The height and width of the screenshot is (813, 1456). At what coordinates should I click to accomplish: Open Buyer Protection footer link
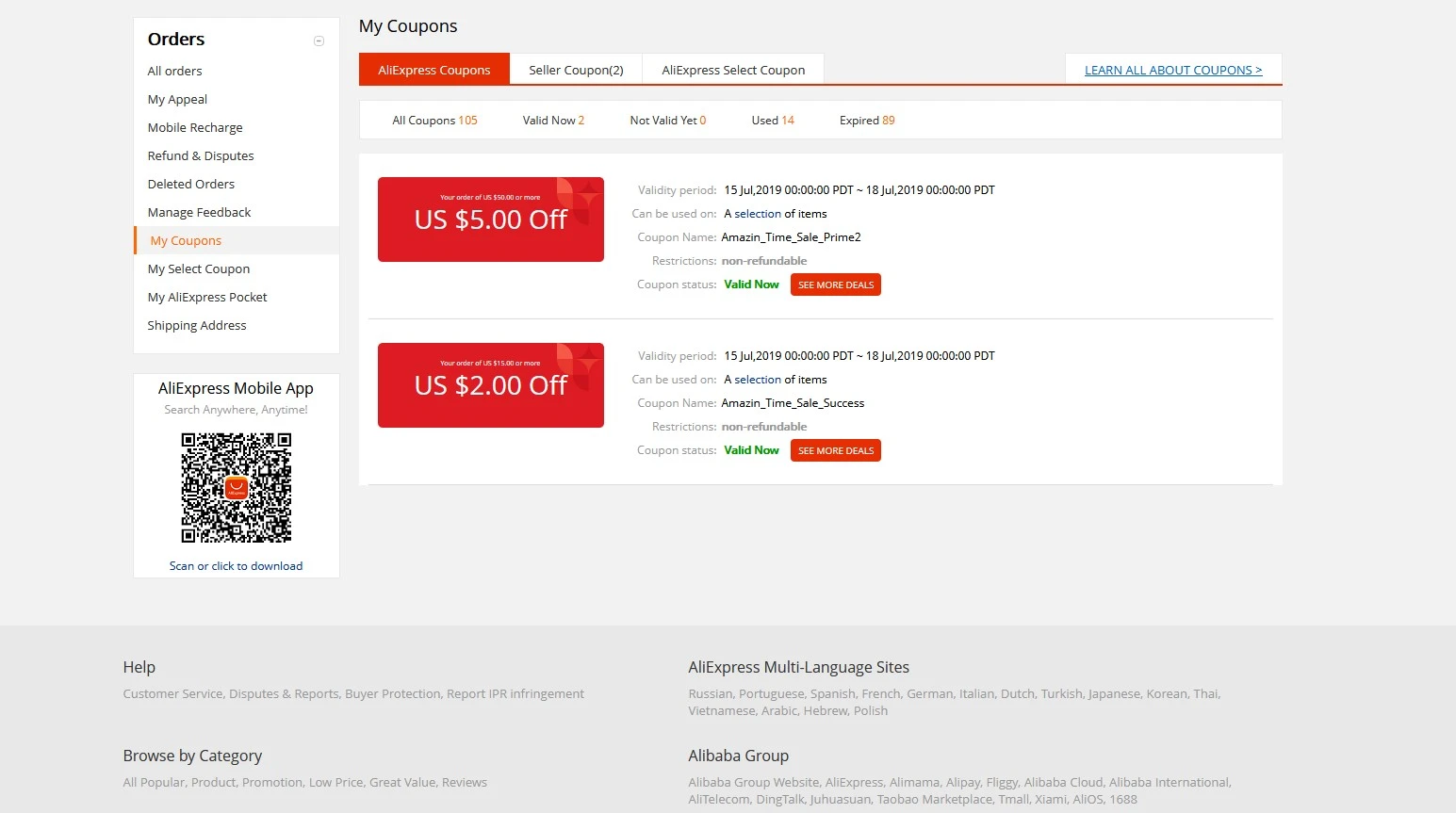[x=393, y=694]
